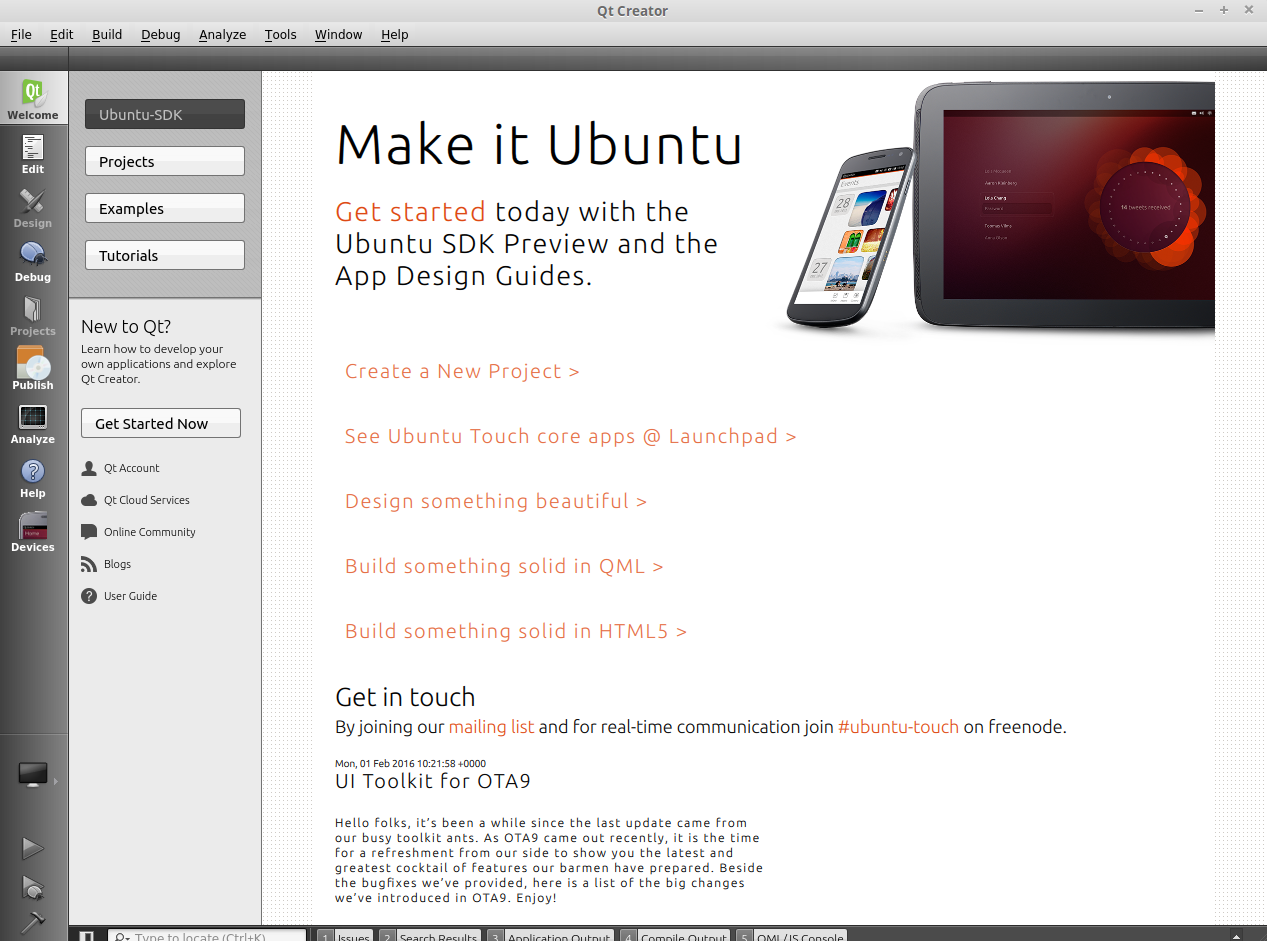Click Get Started Now button
Screen dimensions: 1267x941
161,423
